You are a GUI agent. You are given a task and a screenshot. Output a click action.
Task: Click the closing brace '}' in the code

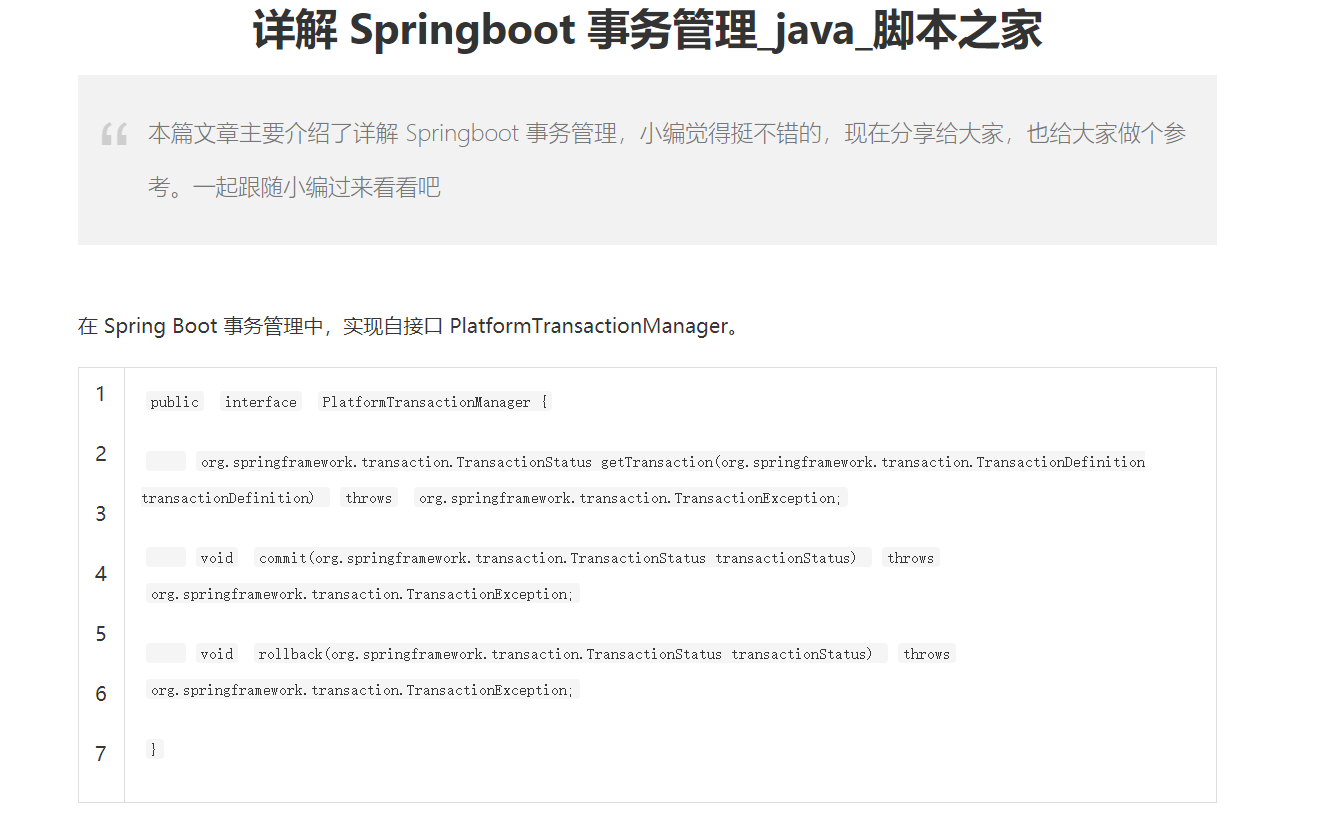tap(154, 749)
